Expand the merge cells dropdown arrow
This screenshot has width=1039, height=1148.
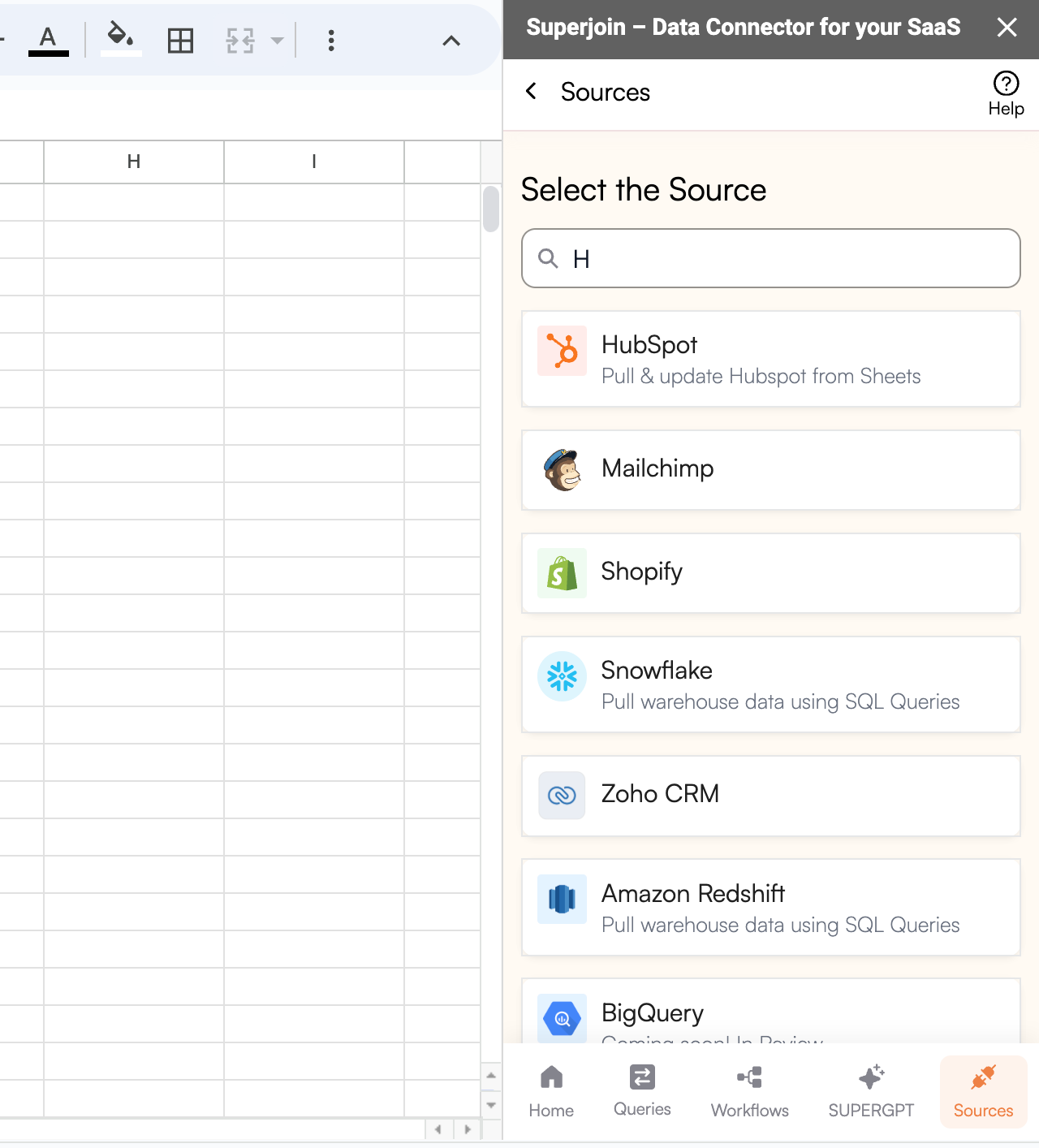277,41
